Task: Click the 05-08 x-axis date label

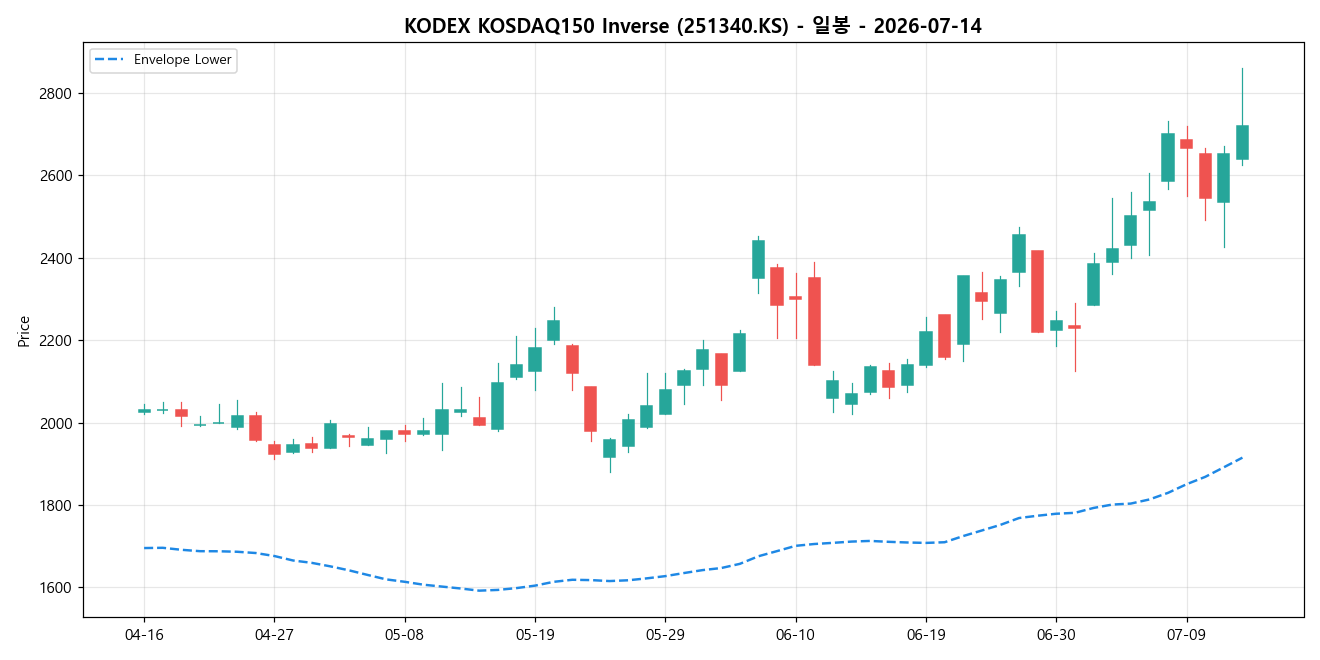Action: (x=405, y=635)
